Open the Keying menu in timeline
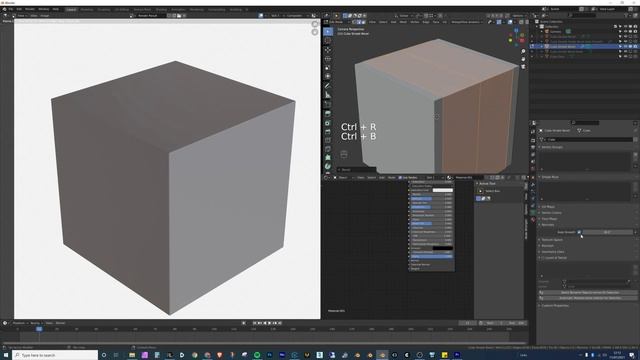Viewport: 640px width, 360px height. 36,323
